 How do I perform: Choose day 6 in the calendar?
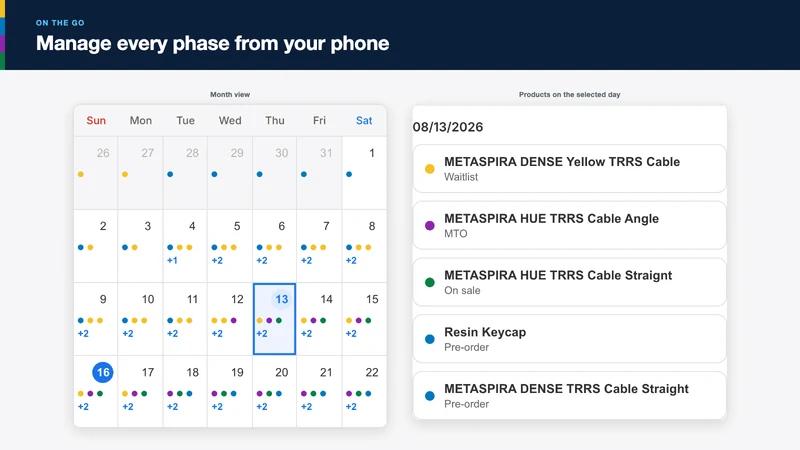click(274, 246)
